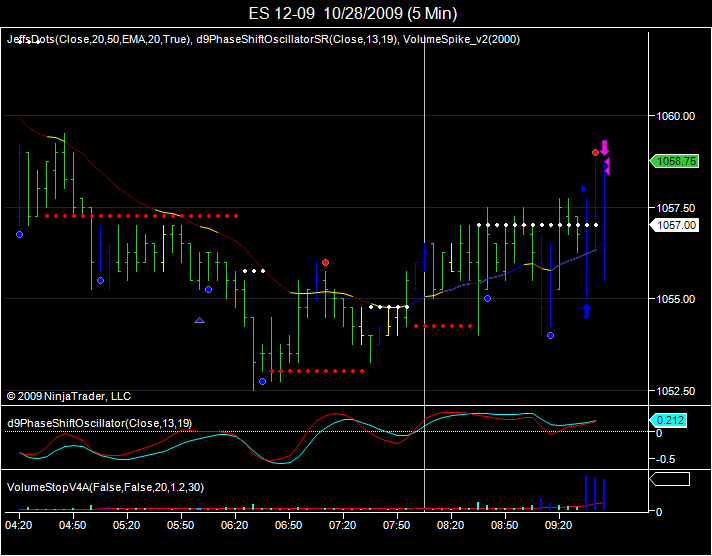Viewport: 712px width, 556px height.
Task: Select the blue dot below the 04:20 opening bar
Action: tap(20, 234)
